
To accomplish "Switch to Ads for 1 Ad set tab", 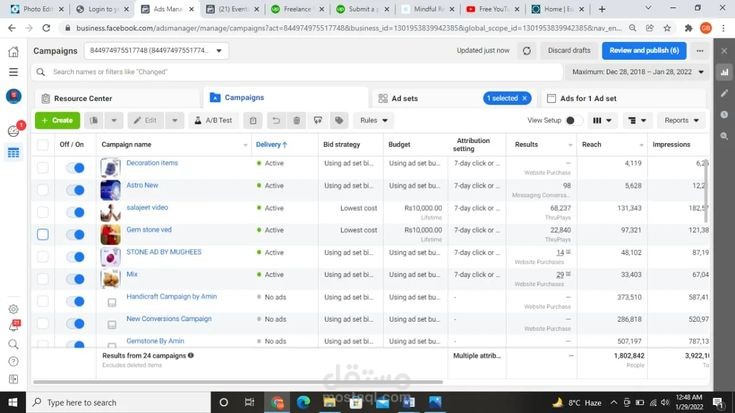I will coord(623,98).
